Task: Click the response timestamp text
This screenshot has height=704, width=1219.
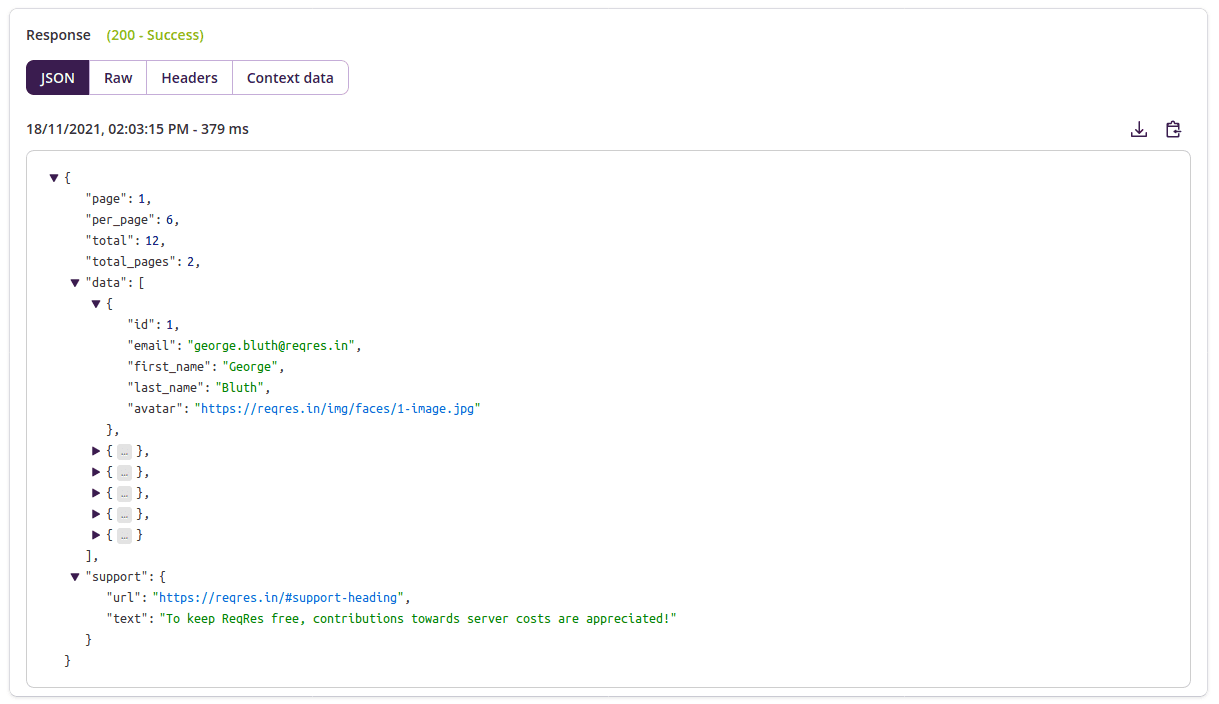Action: (137, 129)
